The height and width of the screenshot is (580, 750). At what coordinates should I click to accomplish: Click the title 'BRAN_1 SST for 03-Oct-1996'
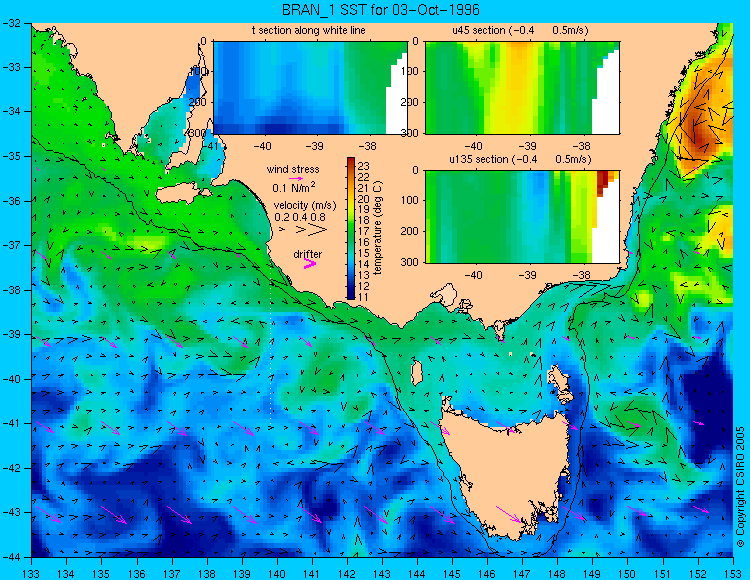[381, 10]
